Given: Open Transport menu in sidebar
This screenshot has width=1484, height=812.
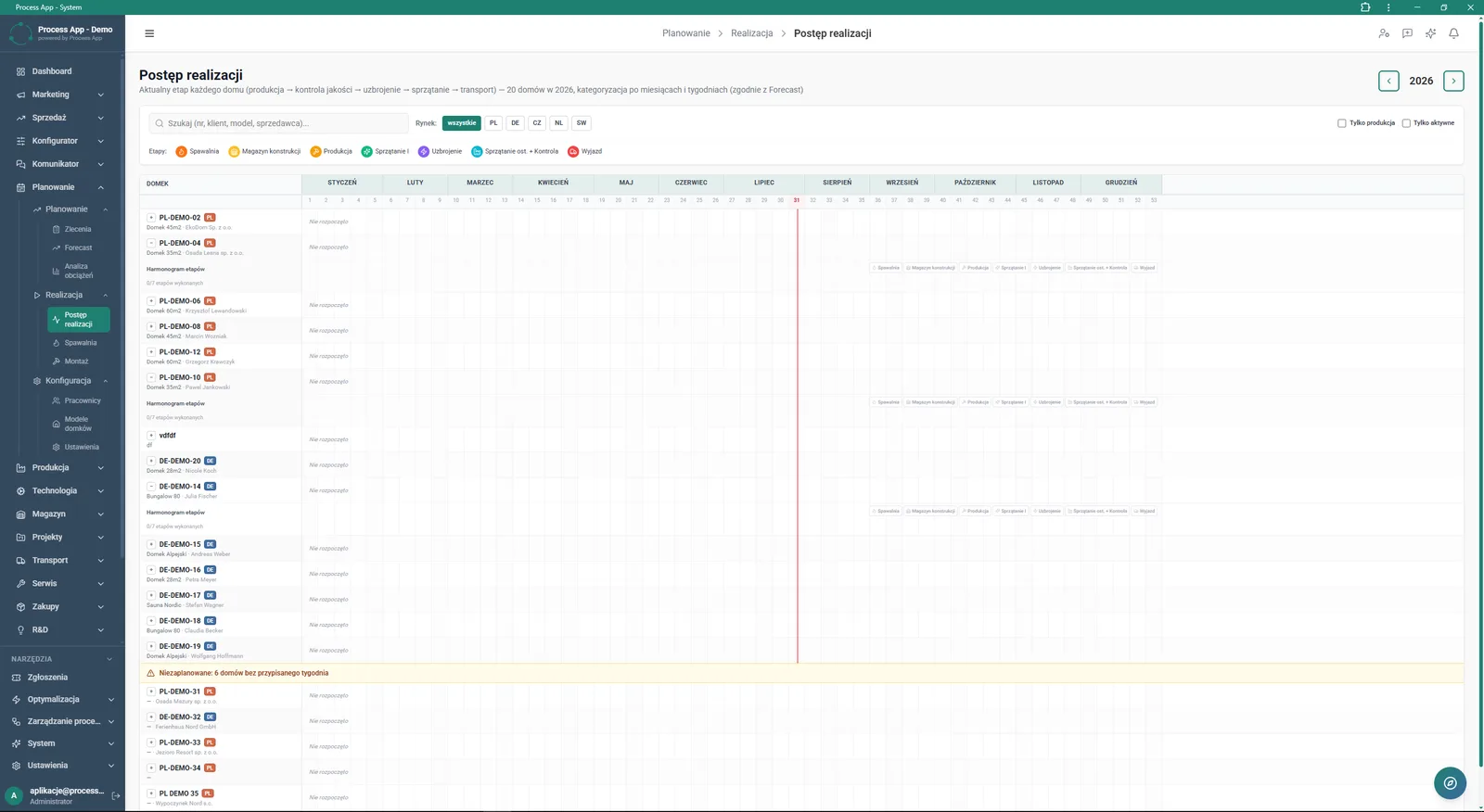Looking at the screenshot, I should click(x=61, y=560).
